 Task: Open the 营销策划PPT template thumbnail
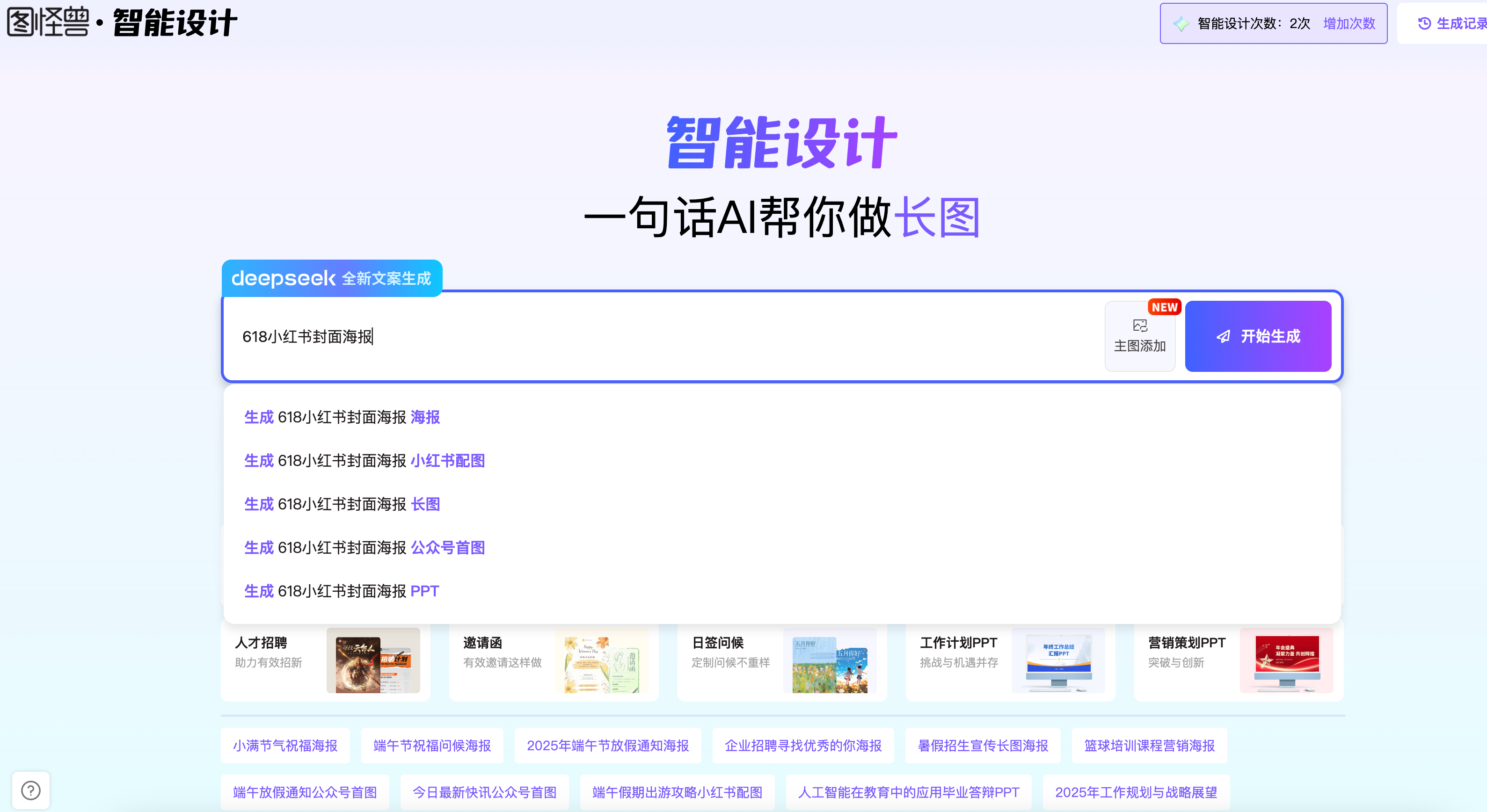point(1287,660)
